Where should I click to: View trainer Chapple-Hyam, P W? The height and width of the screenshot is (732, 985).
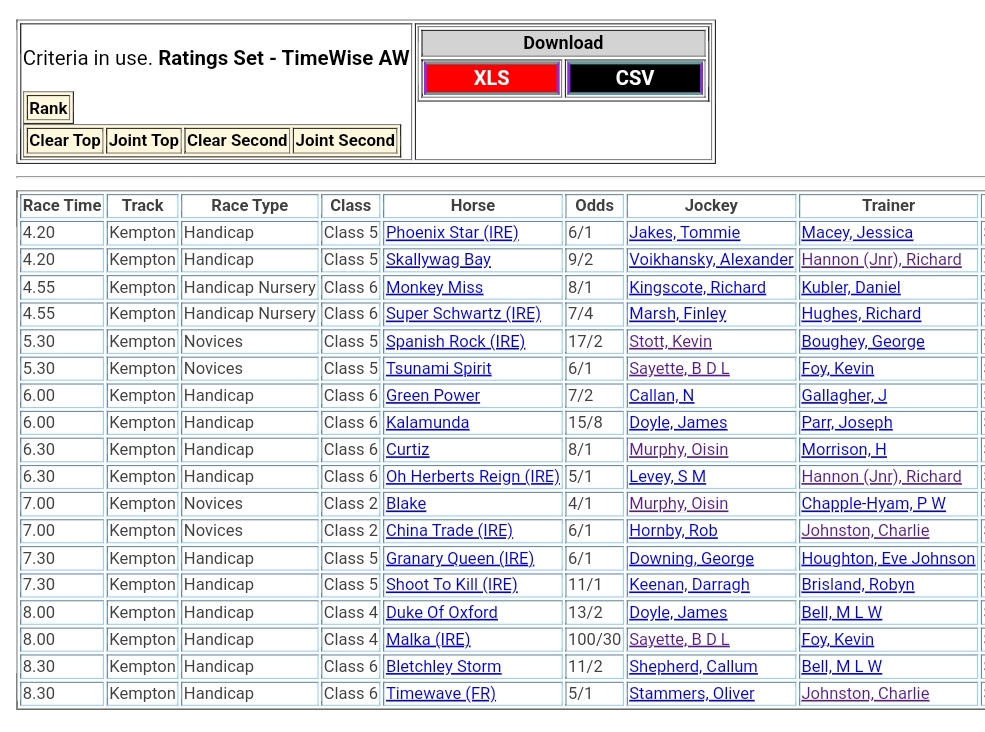(x=873, y=504)
